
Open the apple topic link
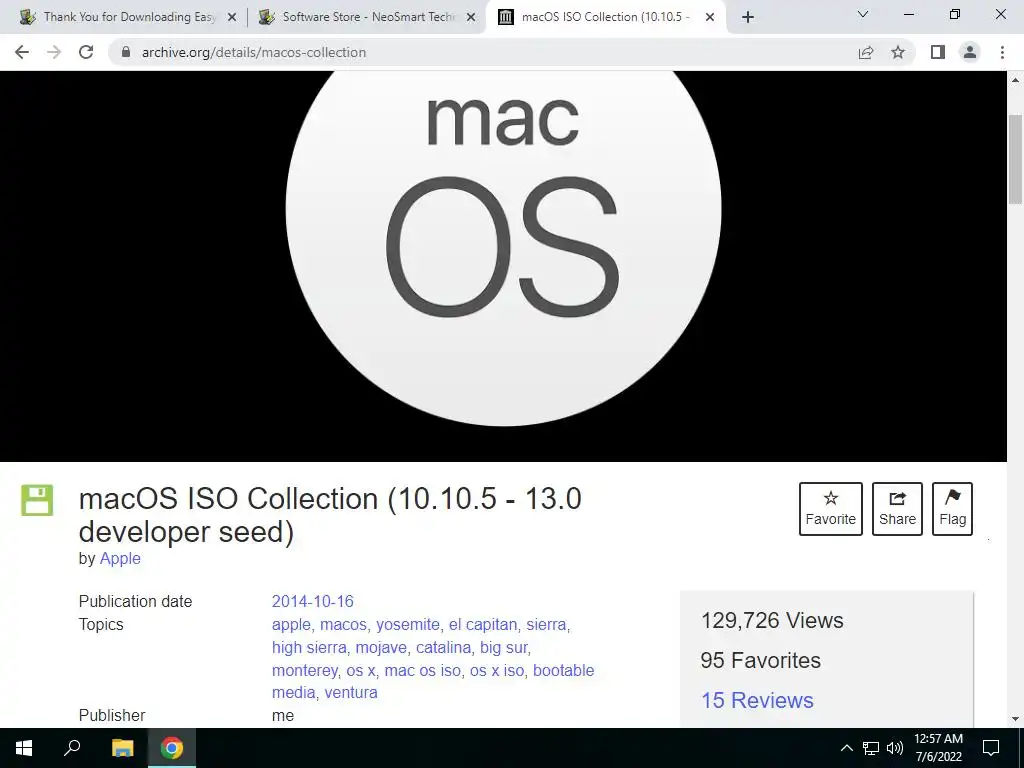(291, 624)
